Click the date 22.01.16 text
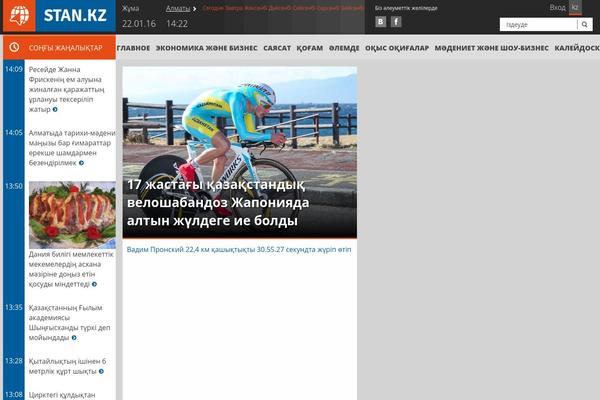The width and height of the screenshot is (600, 400). tap(139, 24)
